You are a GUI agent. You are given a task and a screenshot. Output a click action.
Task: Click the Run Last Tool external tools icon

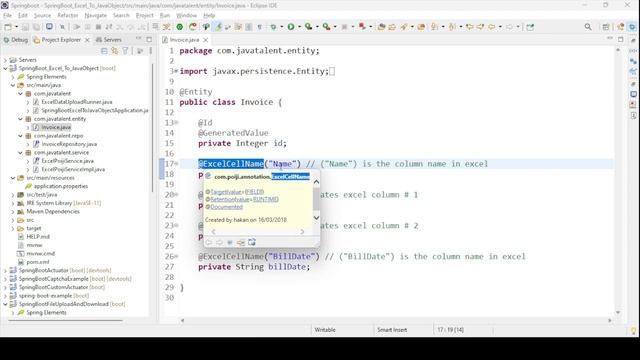(326, 27)
